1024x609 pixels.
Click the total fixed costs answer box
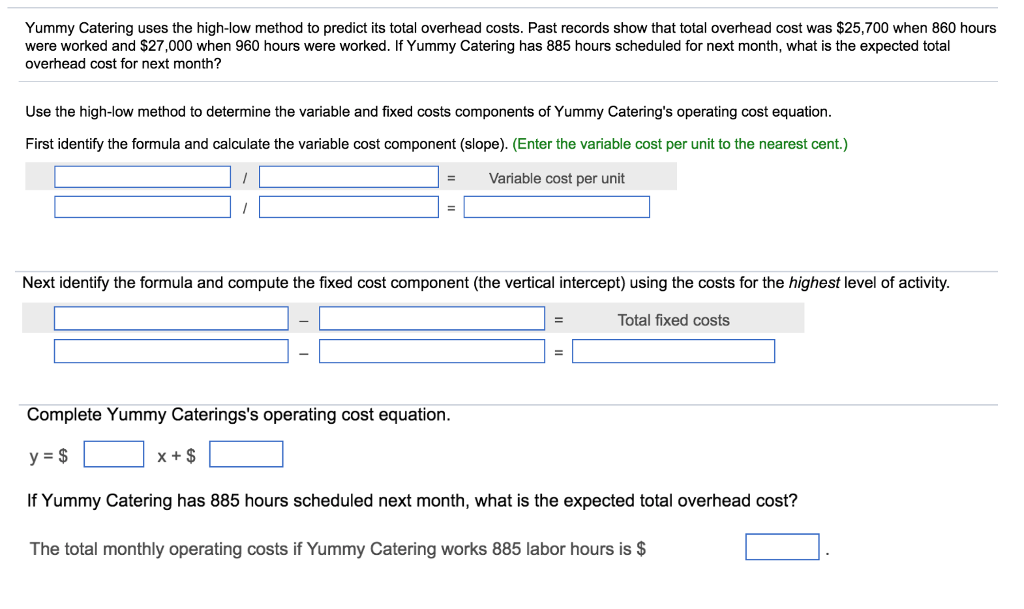673,350
